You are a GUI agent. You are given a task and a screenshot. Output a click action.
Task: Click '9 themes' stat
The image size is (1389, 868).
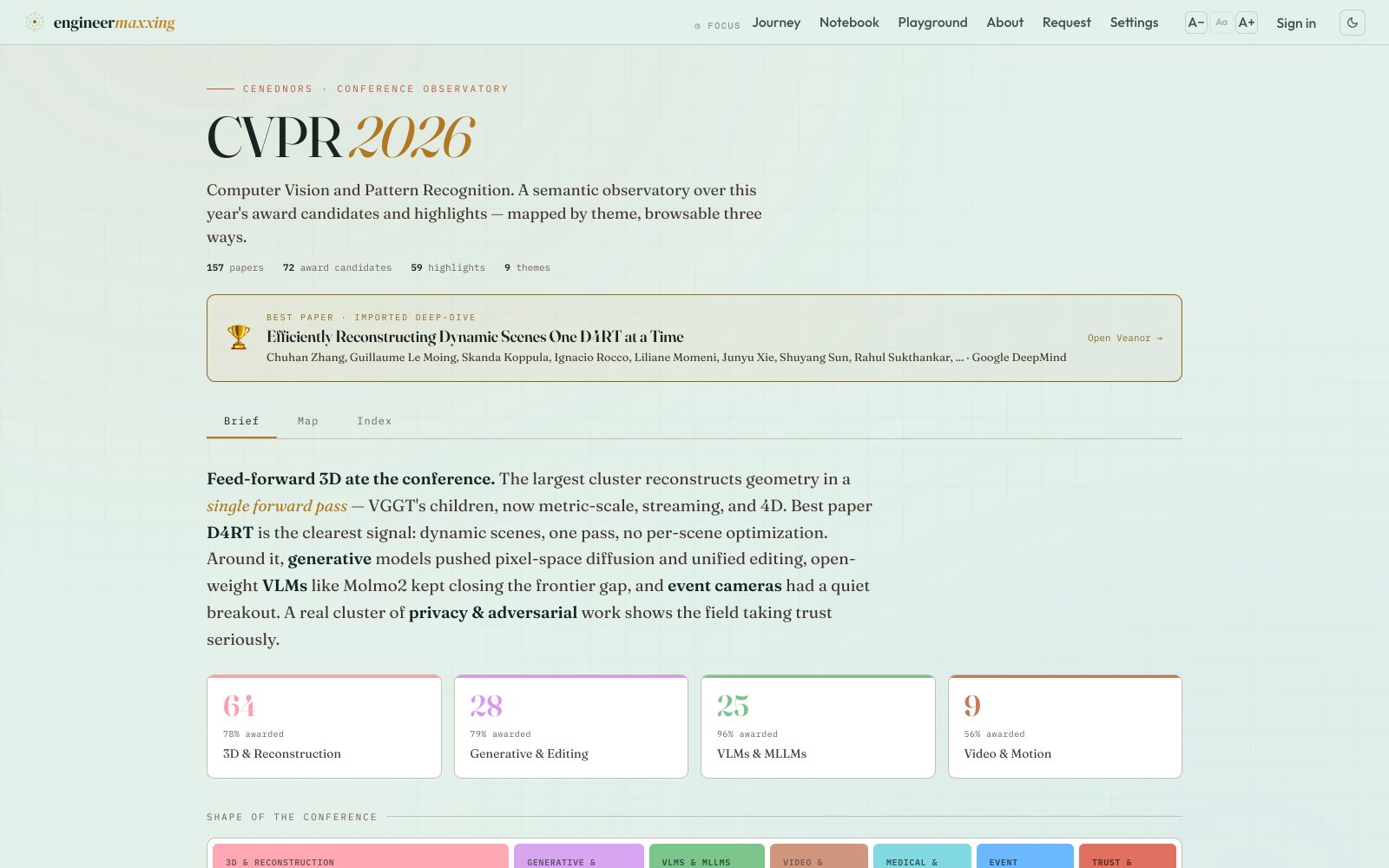pyautogui.click(x=527, y=267)
